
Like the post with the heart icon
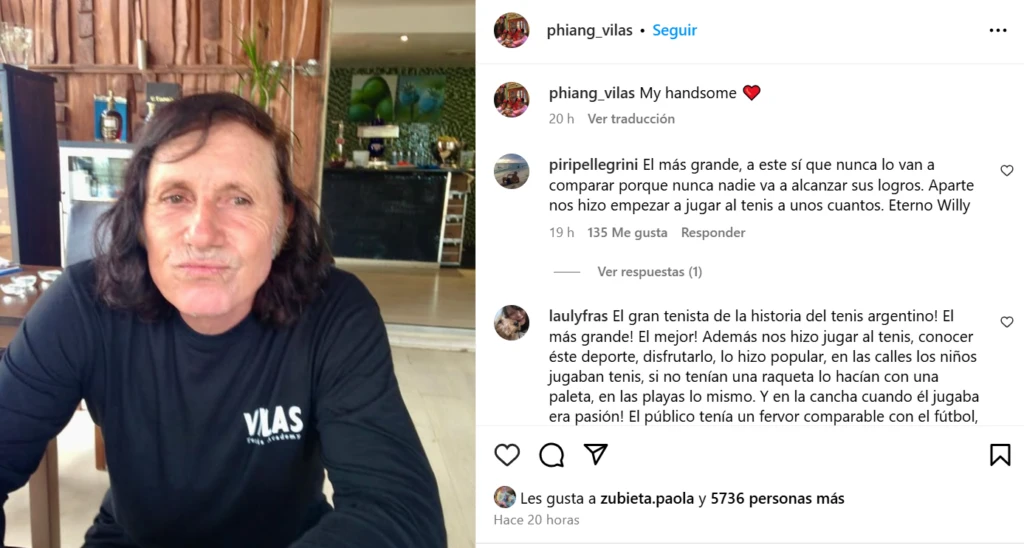pos(507,455)
